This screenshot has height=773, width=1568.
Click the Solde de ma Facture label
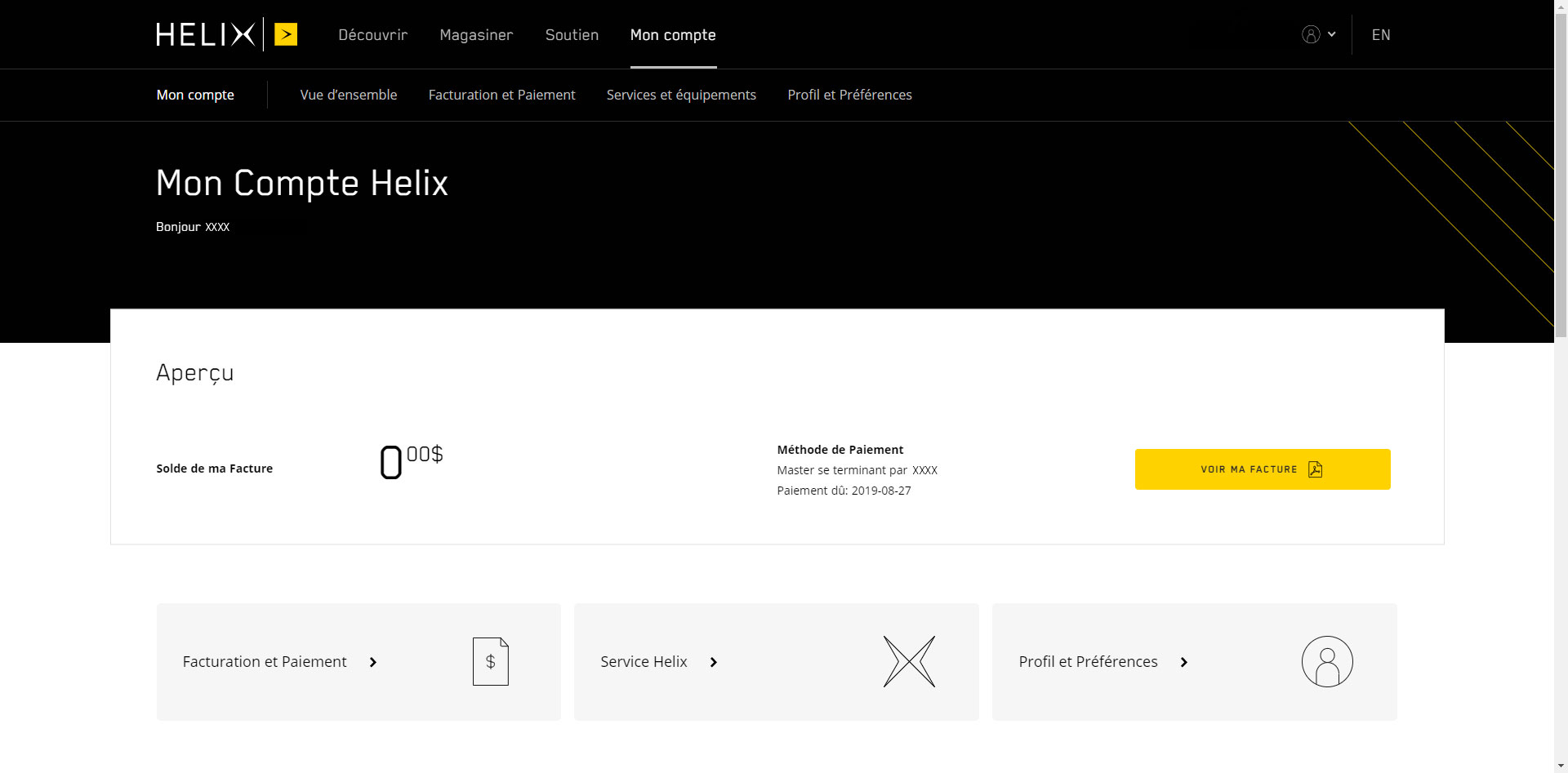click(215, 469)
